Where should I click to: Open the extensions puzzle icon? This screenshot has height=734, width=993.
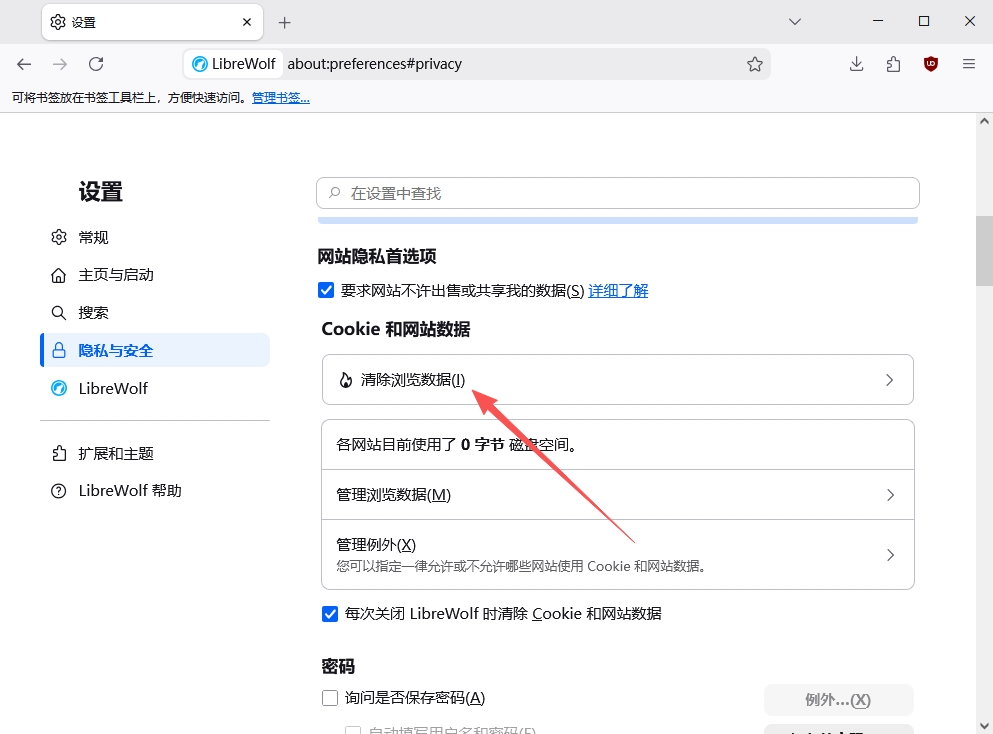point(894,64)
